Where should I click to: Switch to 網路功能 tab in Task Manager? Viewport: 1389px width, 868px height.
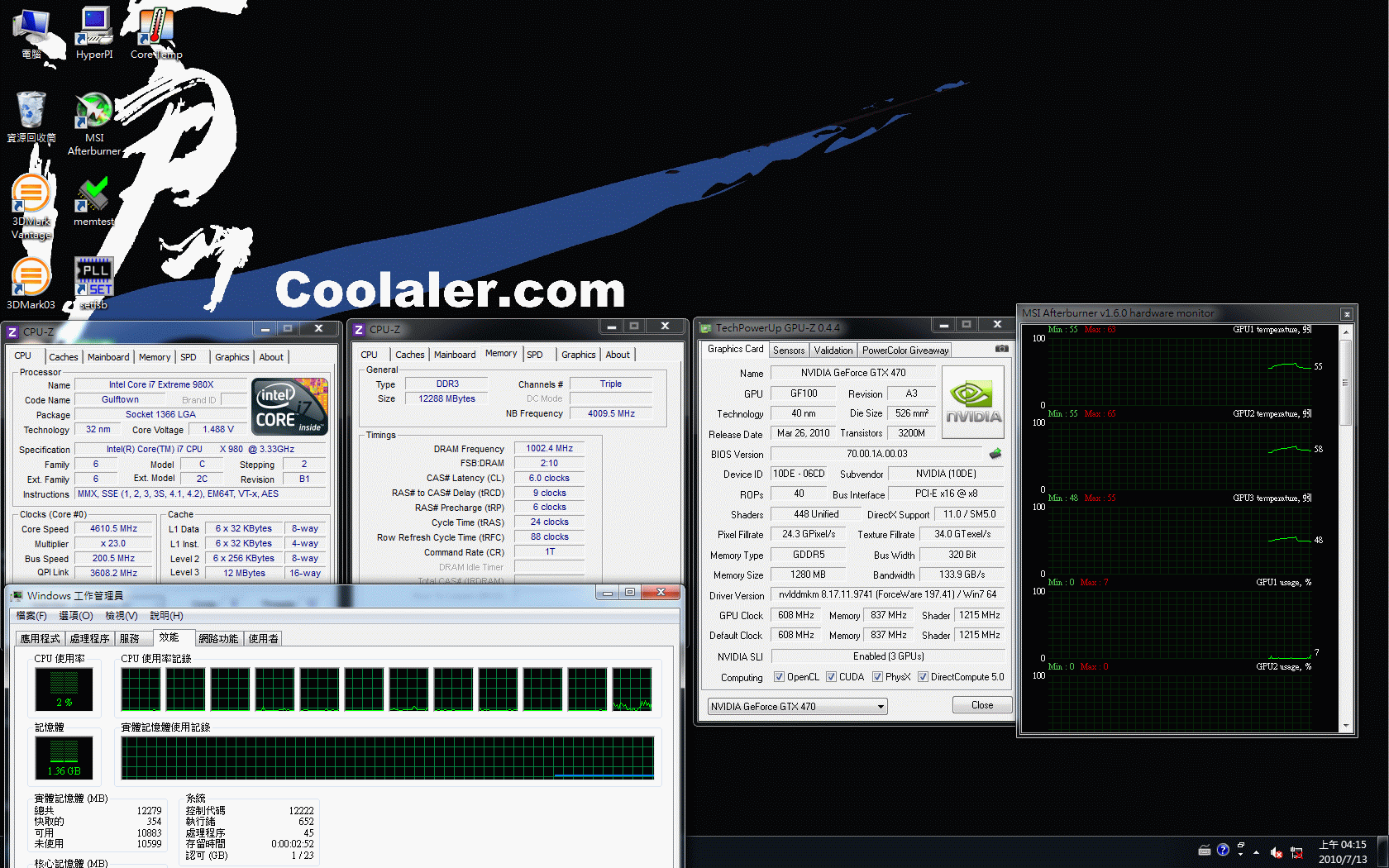tap(218, 639)
